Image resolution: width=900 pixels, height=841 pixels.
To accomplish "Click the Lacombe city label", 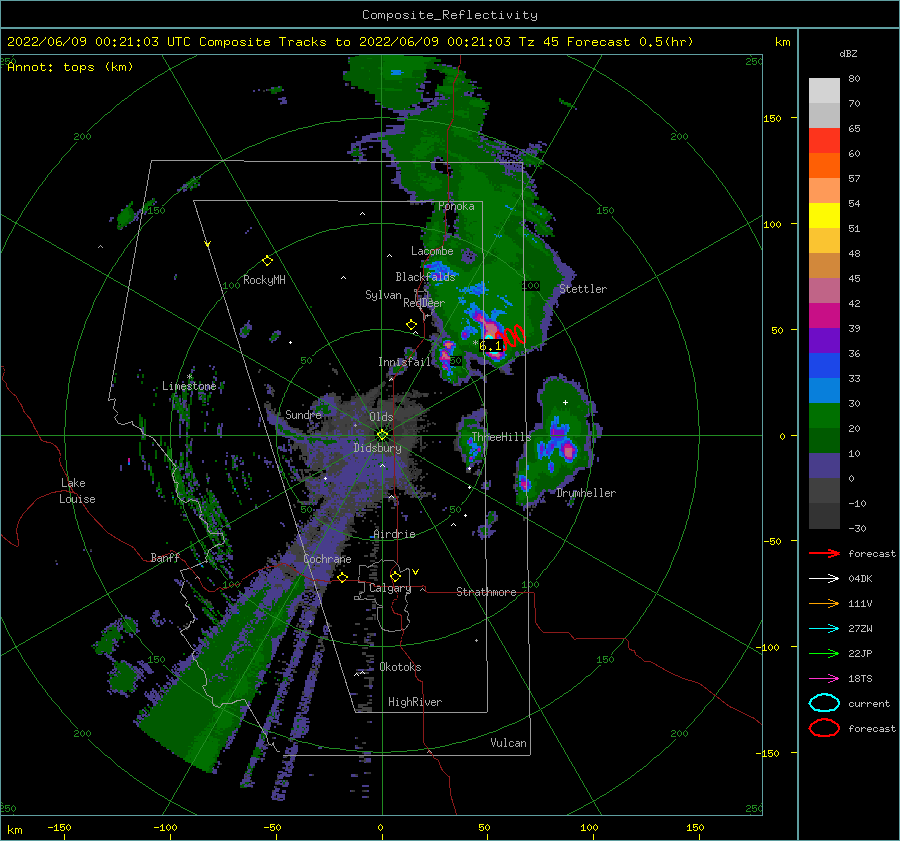I will coord(432,251).
